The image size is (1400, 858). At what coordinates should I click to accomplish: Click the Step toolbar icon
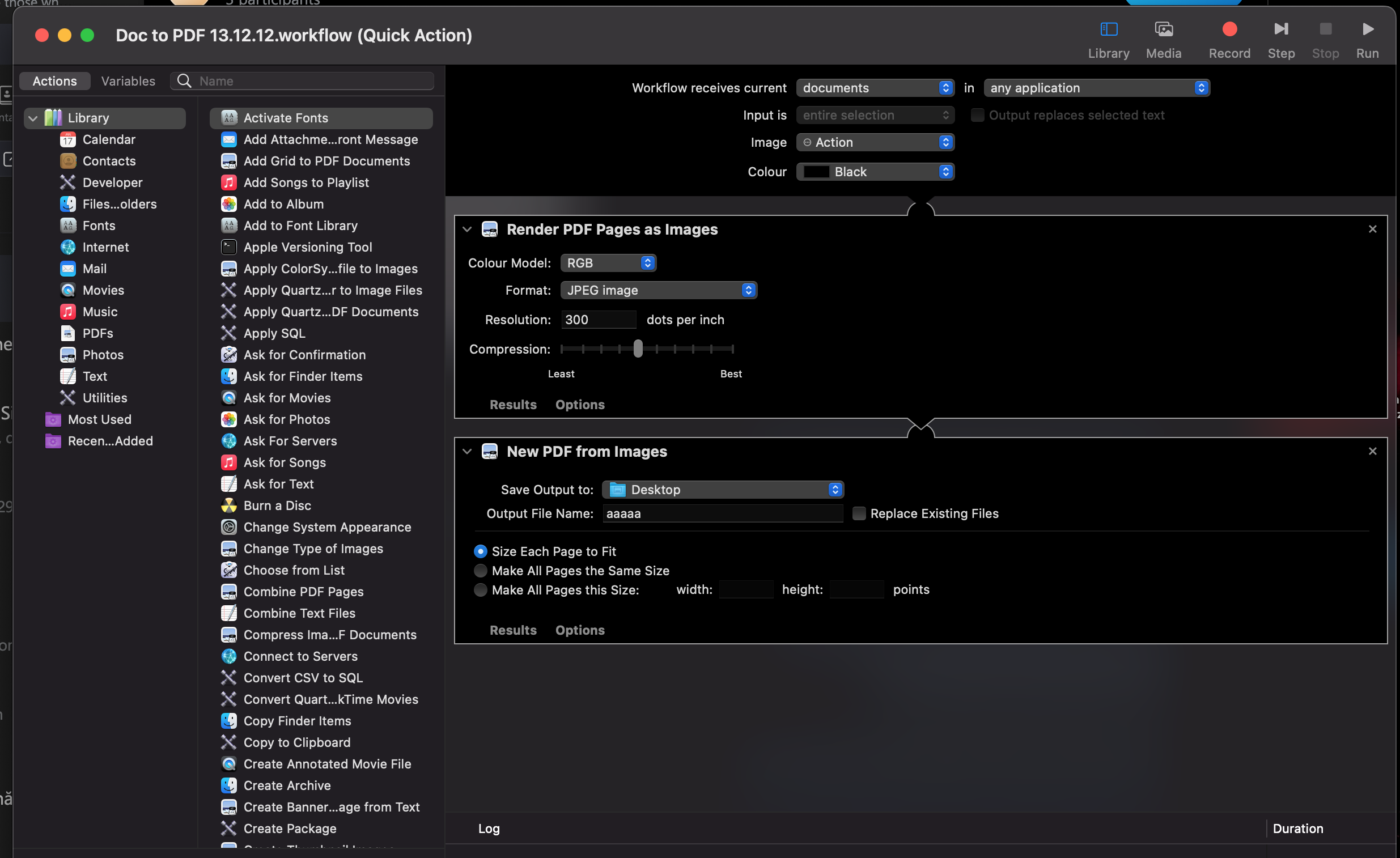pos(1280,29)
